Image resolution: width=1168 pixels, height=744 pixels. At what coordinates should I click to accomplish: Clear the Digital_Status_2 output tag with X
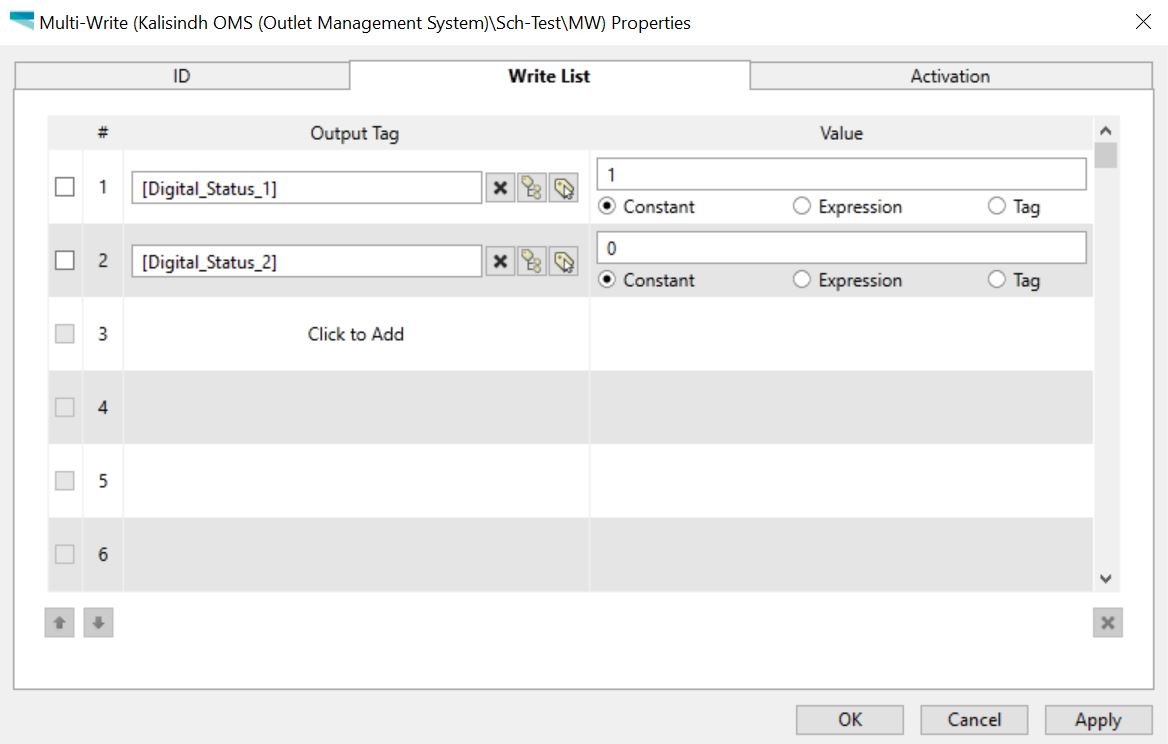pyautogui.click(x=500, y=262)
